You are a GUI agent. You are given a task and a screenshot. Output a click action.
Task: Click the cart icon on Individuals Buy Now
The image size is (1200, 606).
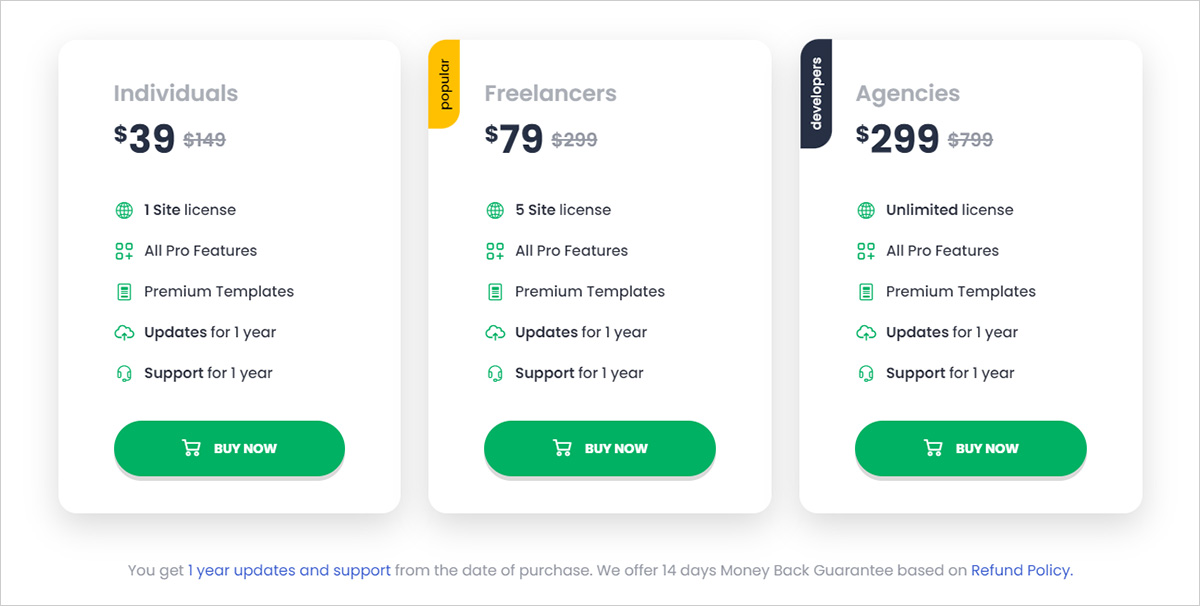click(x=191, y=448)
